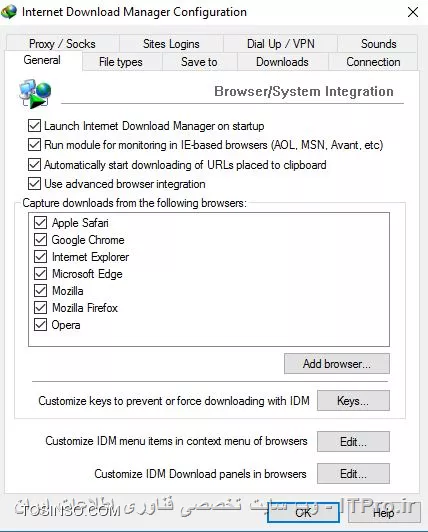
Task: Toggle Run module for monitoring IE-based browsers
Action: pyautogui.click(x=34, y=145)
